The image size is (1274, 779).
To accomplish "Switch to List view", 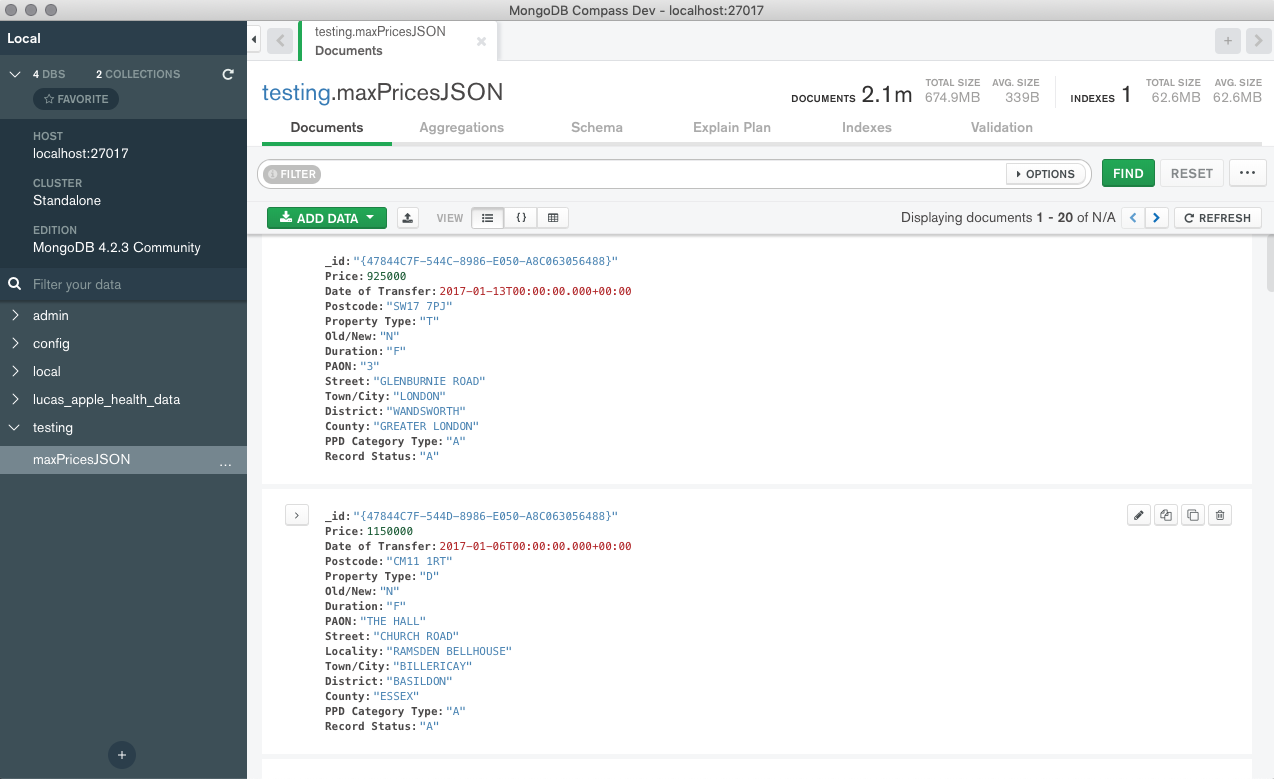I will coord(487,218).
